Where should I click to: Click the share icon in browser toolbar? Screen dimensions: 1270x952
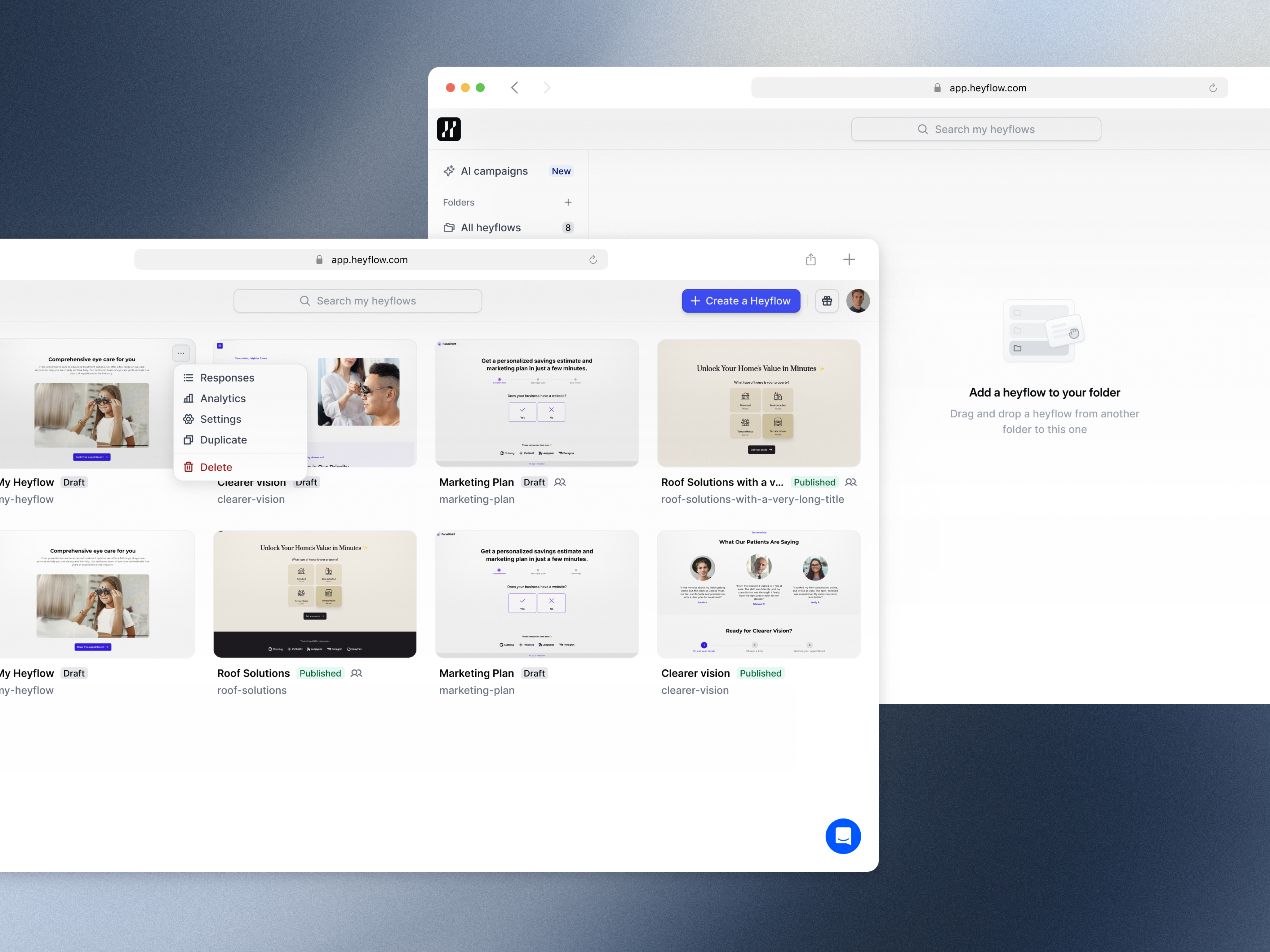tap(811, 259)
